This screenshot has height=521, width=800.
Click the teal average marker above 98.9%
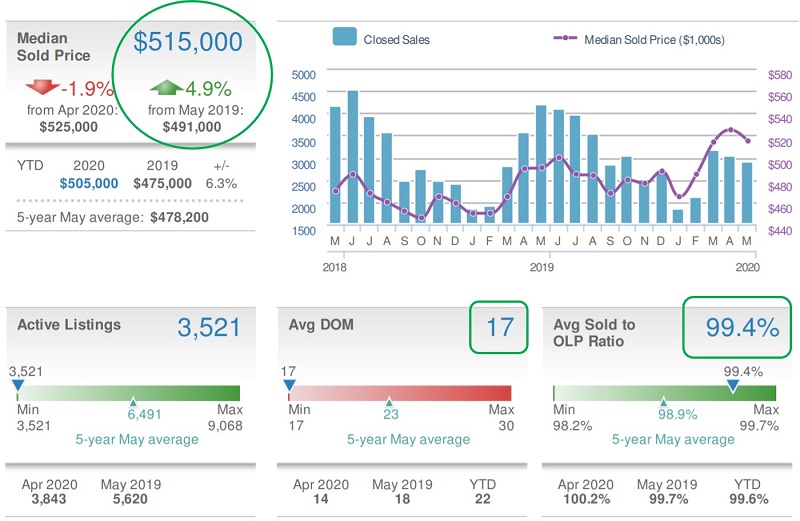(x=663, y=400)
